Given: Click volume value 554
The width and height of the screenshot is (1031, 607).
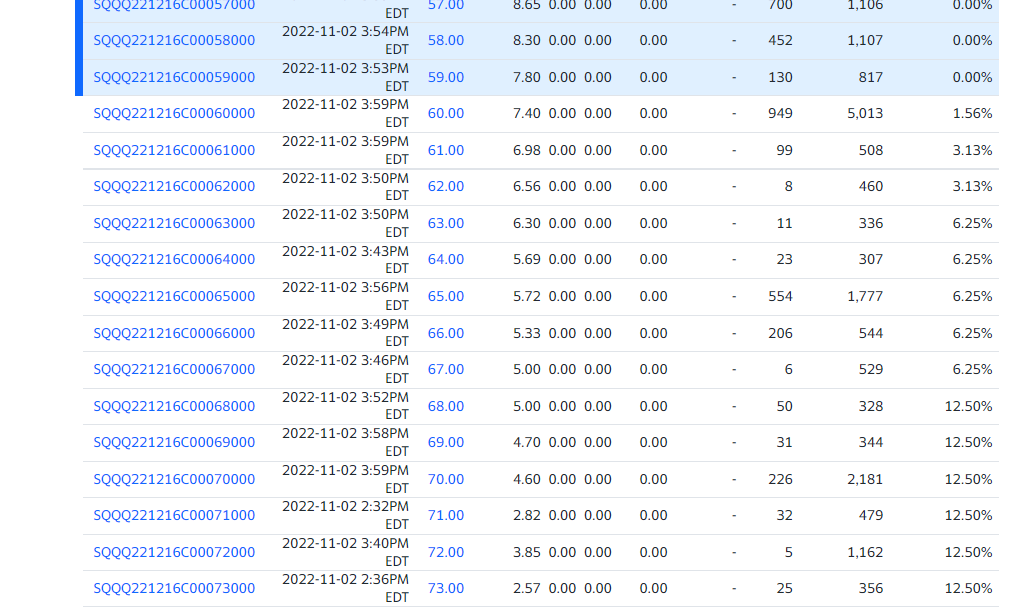Looking at the screenshot, I should (780, 297).
